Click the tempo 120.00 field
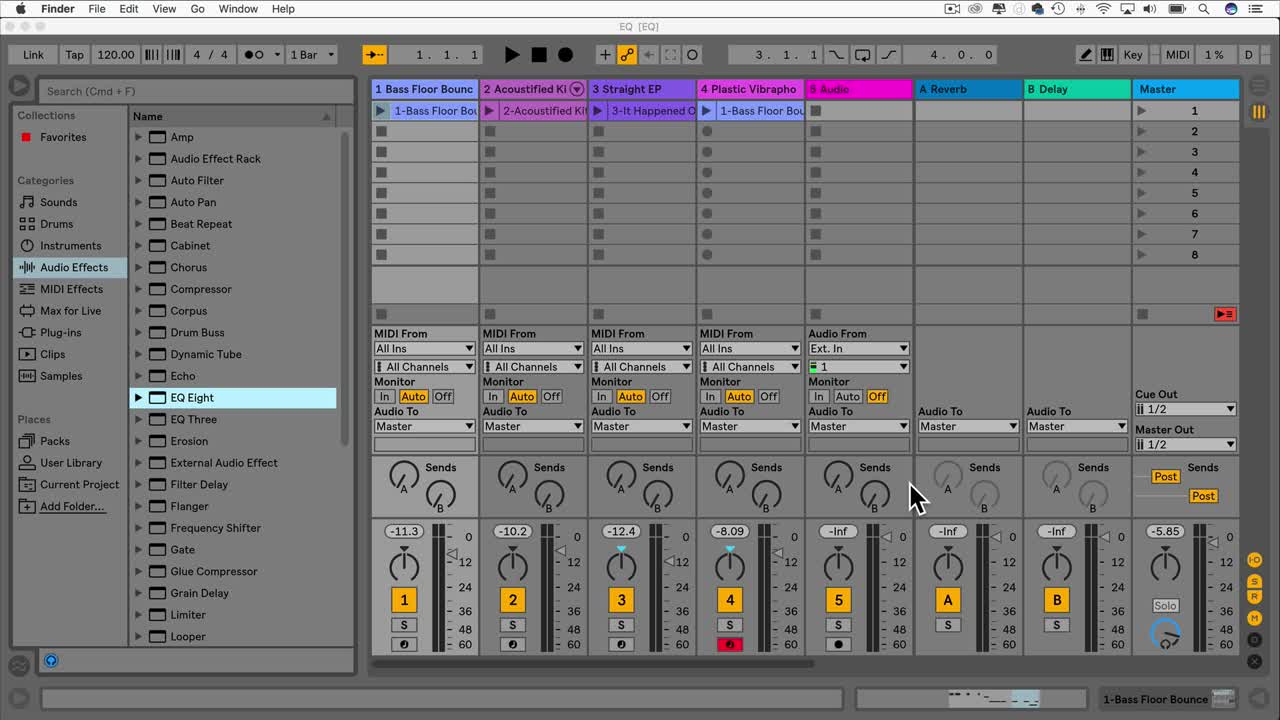 pyautogui.click(x=116, y=55)
